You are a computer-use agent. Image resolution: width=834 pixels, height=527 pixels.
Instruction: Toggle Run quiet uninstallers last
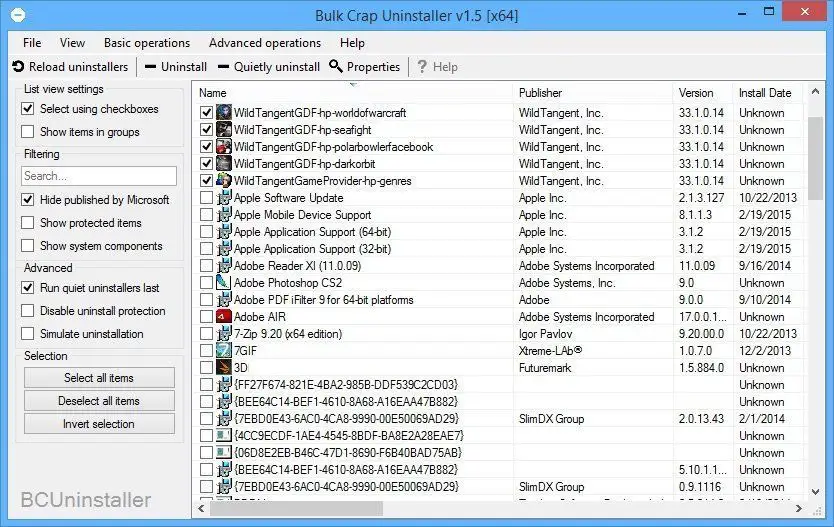click(28, 288)
